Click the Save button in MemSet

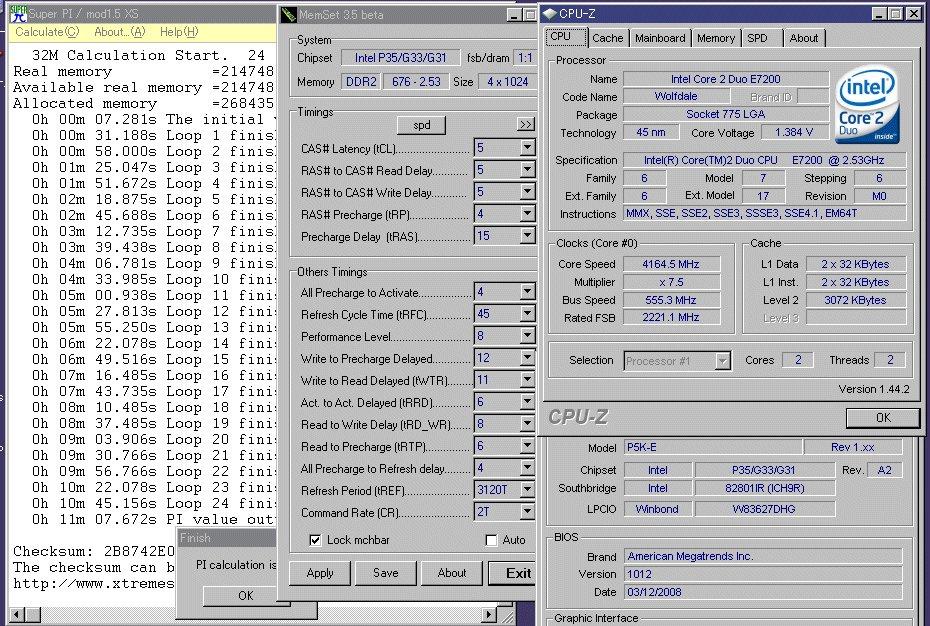(386, 573)
